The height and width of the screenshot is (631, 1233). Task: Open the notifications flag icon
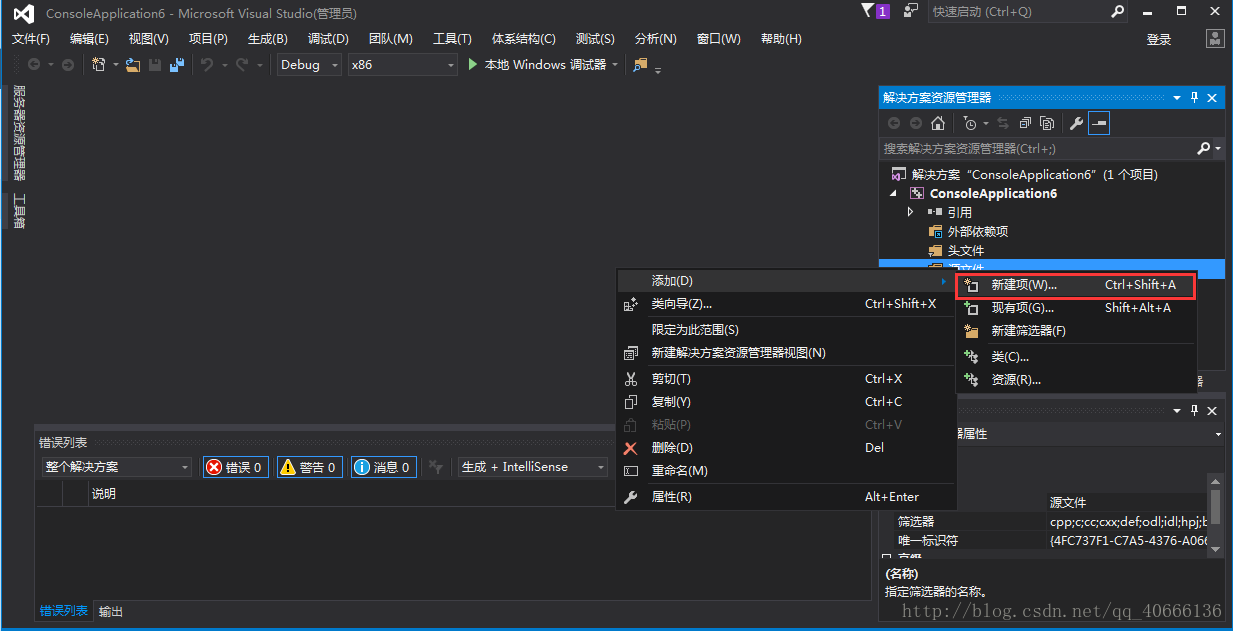point(867,11)
